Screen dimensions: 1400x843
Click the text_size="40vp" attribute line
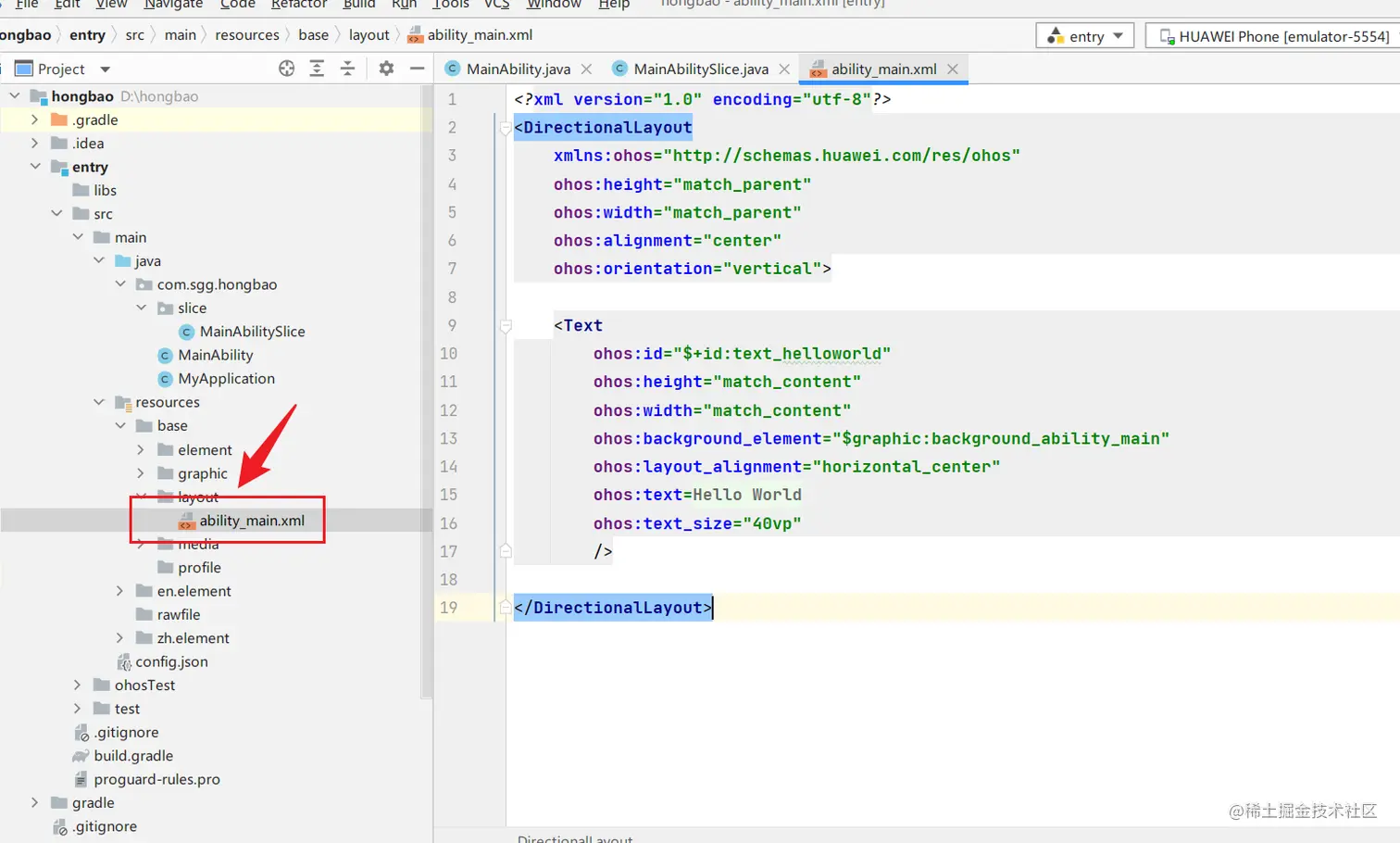pyautogui.click(x=697, y=523)
